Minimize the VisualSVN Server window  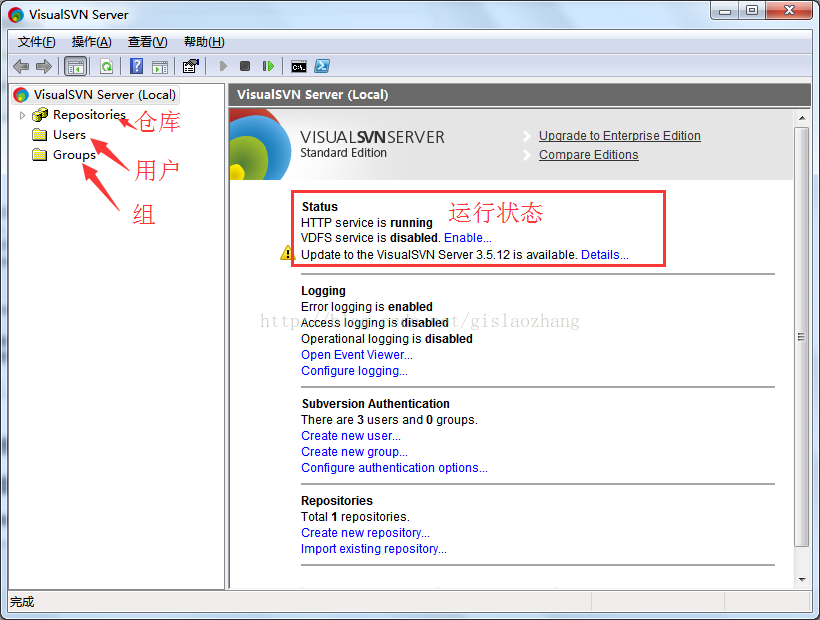click(725, 11)
